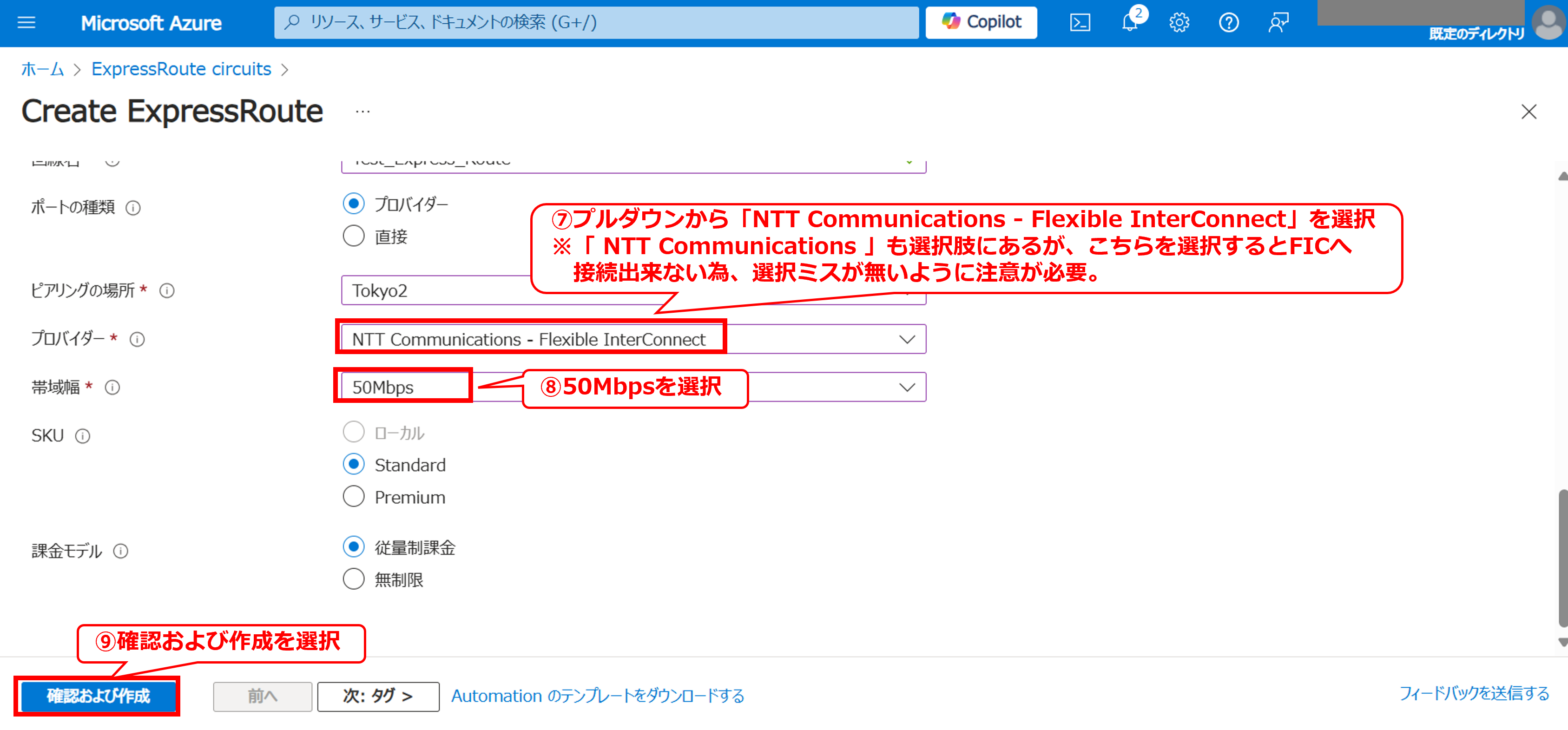
Task: Open the more options ellipsis by title
Action: point(363,112)
